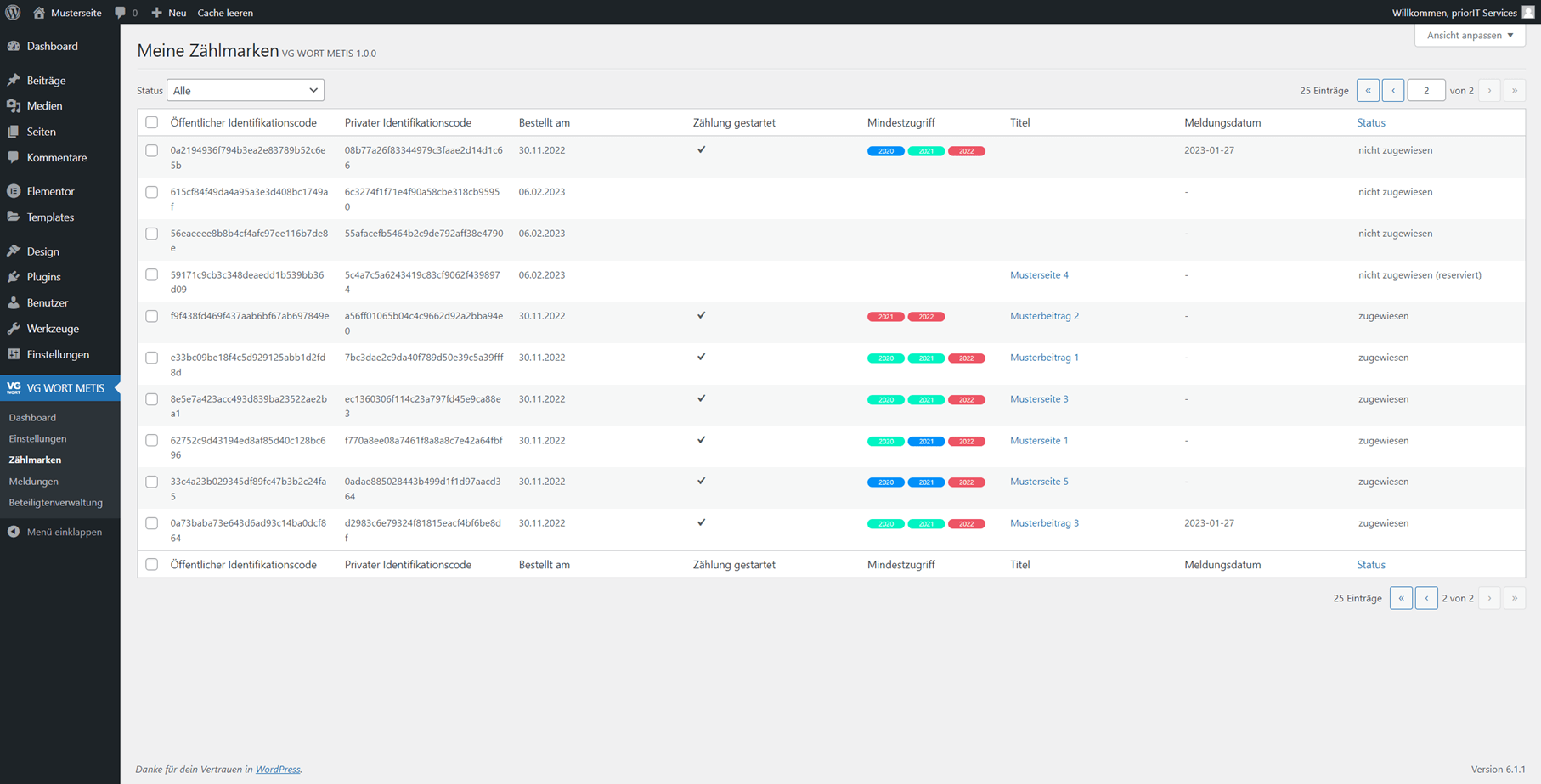1541x784 pixels.
Task: Check the row for Musterbeitrag 2
Action: coord(151,316)
